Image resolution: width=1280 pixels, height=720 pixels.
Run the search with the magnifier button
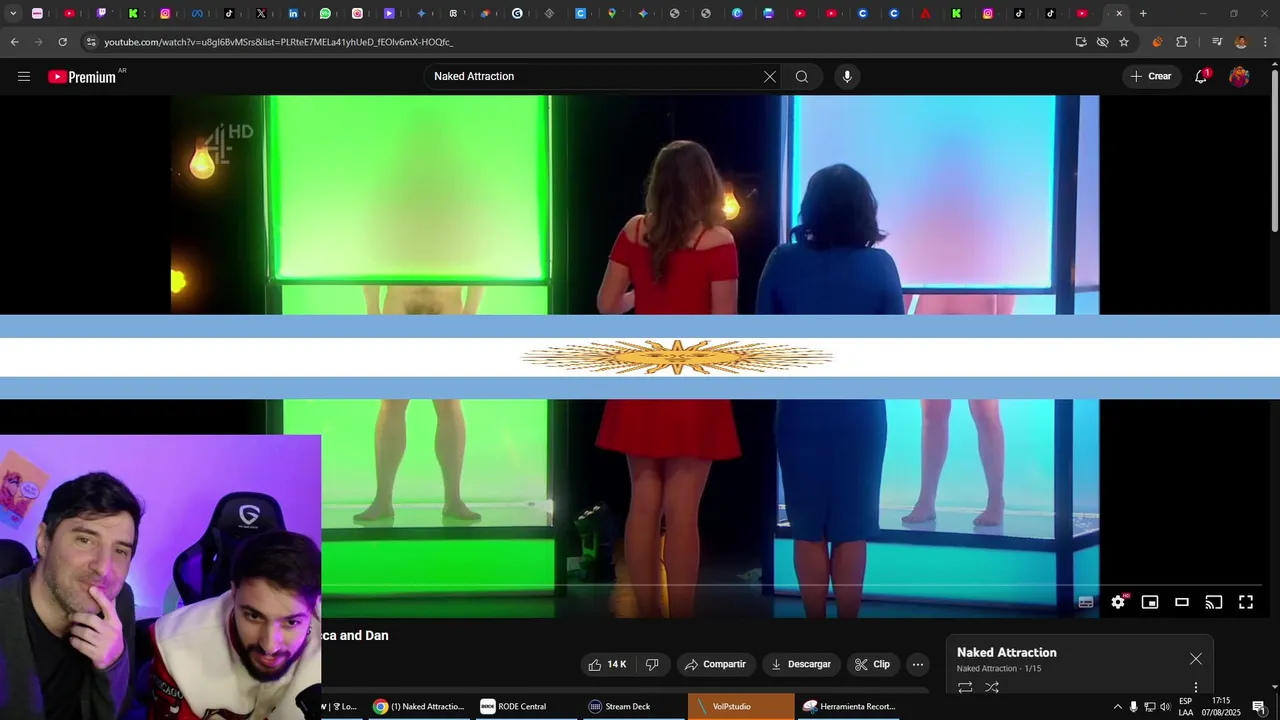pyautogui.click(x=802, y=76)
